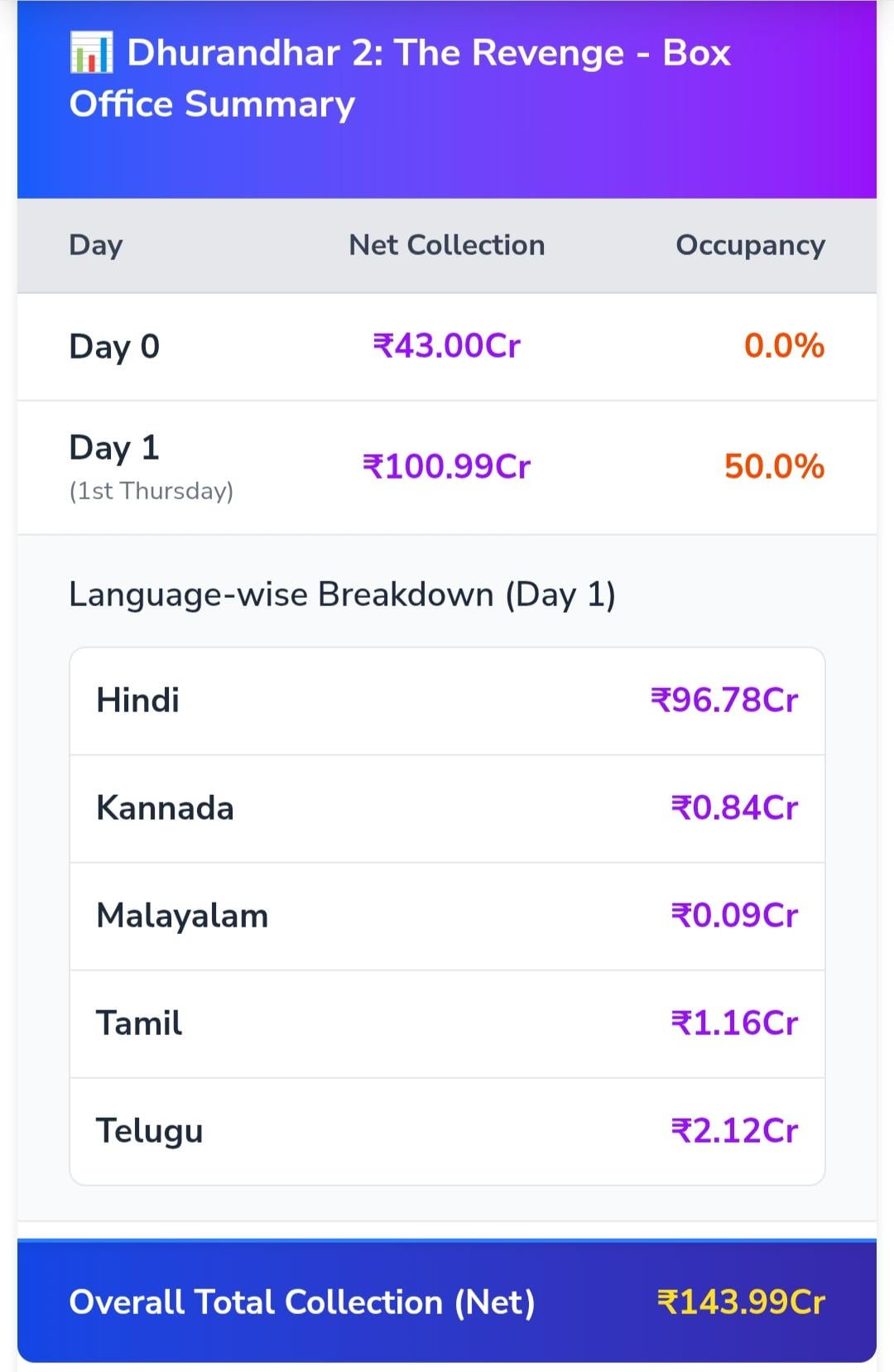Click the ₹143.99Cr total amount
The height and width of the screenshot is (1372, 894).
[741, 1302]
